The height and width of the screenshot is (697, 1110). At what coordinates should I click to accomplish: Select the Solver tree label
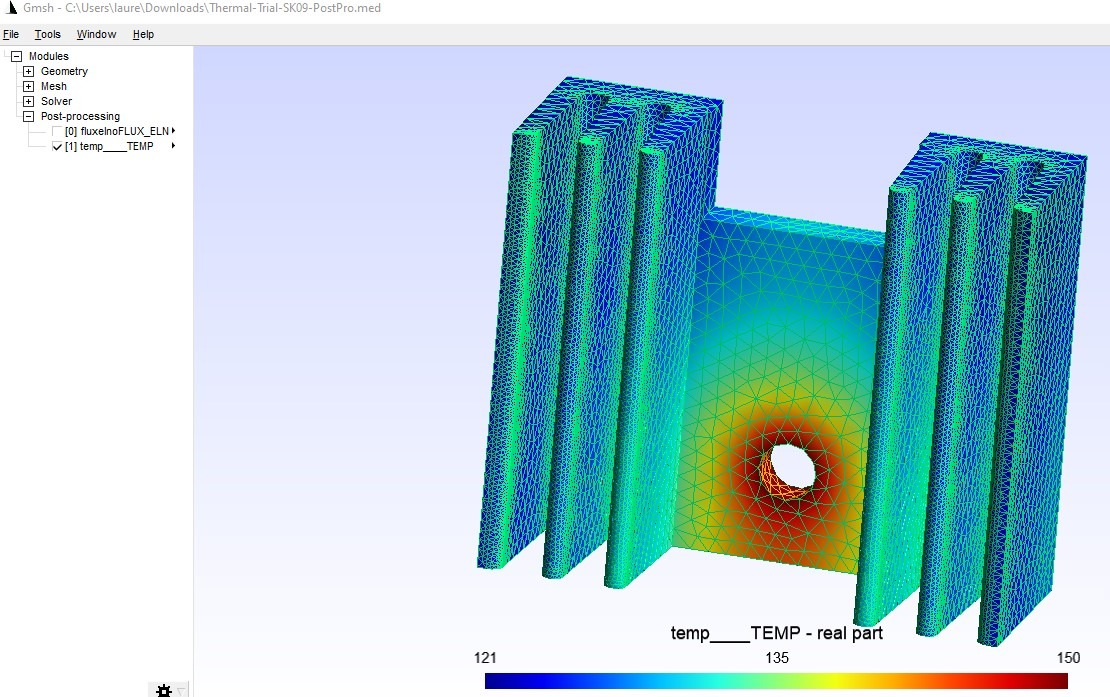point(57,101)
